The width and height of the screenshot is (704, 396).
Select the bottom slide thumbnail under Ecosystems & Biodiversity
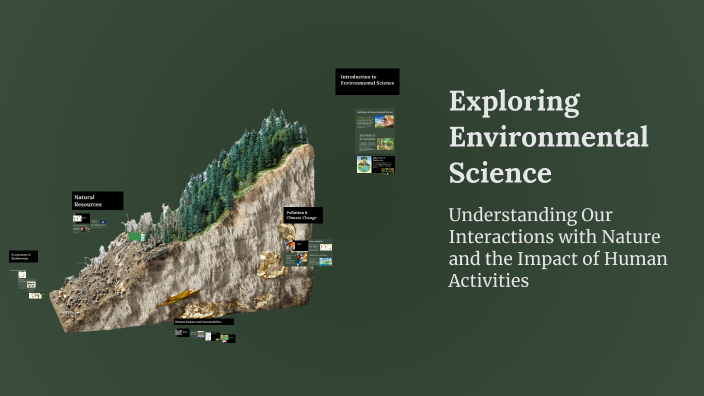coord(36,295)
